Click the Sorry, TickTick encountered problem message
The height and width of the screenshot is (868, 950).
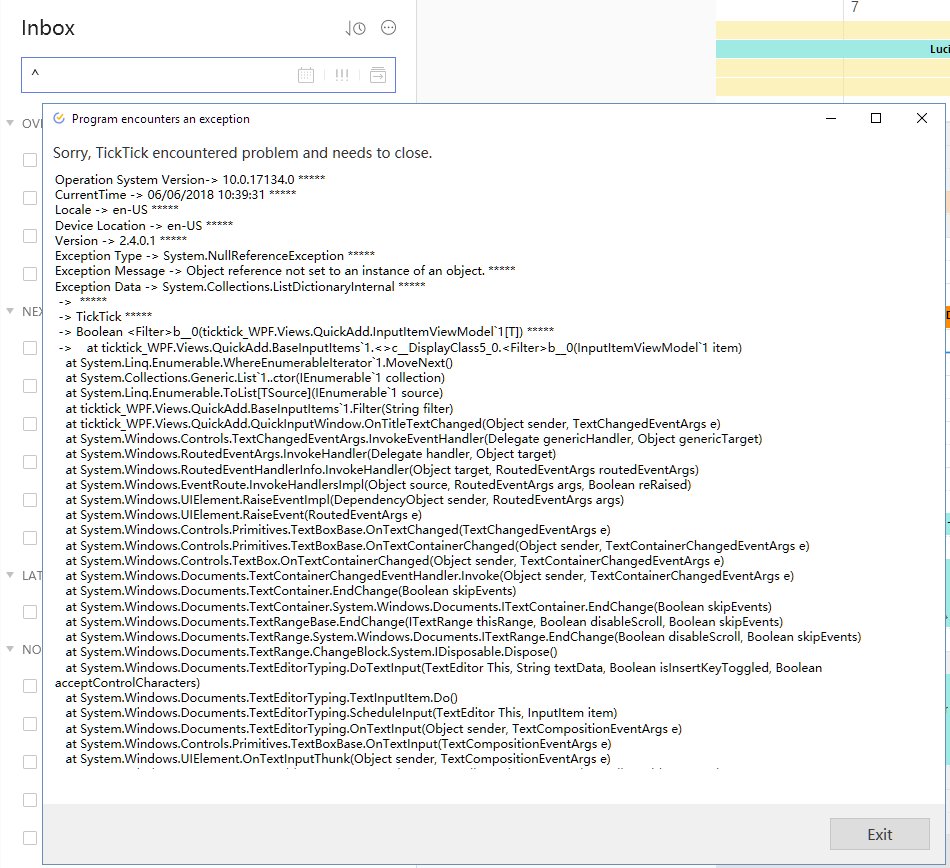(x=242, y=153)
